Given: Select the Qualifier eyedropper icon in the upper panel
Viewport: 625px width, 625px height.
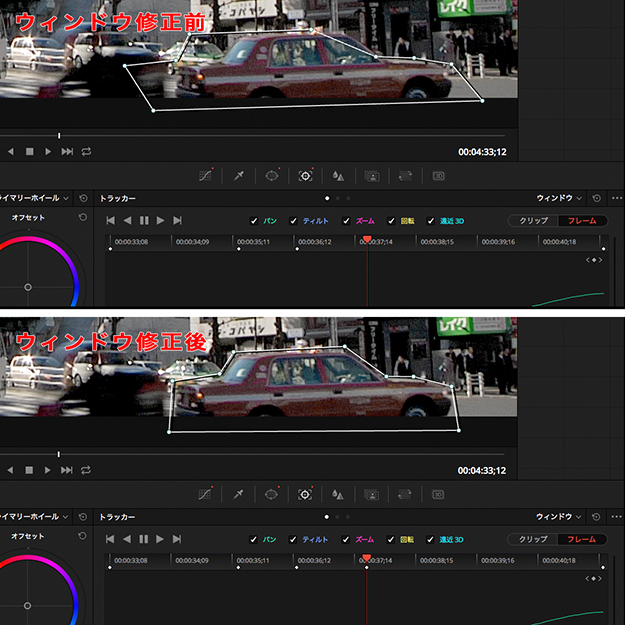Looking at the screenshot, I should (x=239, y=175).
